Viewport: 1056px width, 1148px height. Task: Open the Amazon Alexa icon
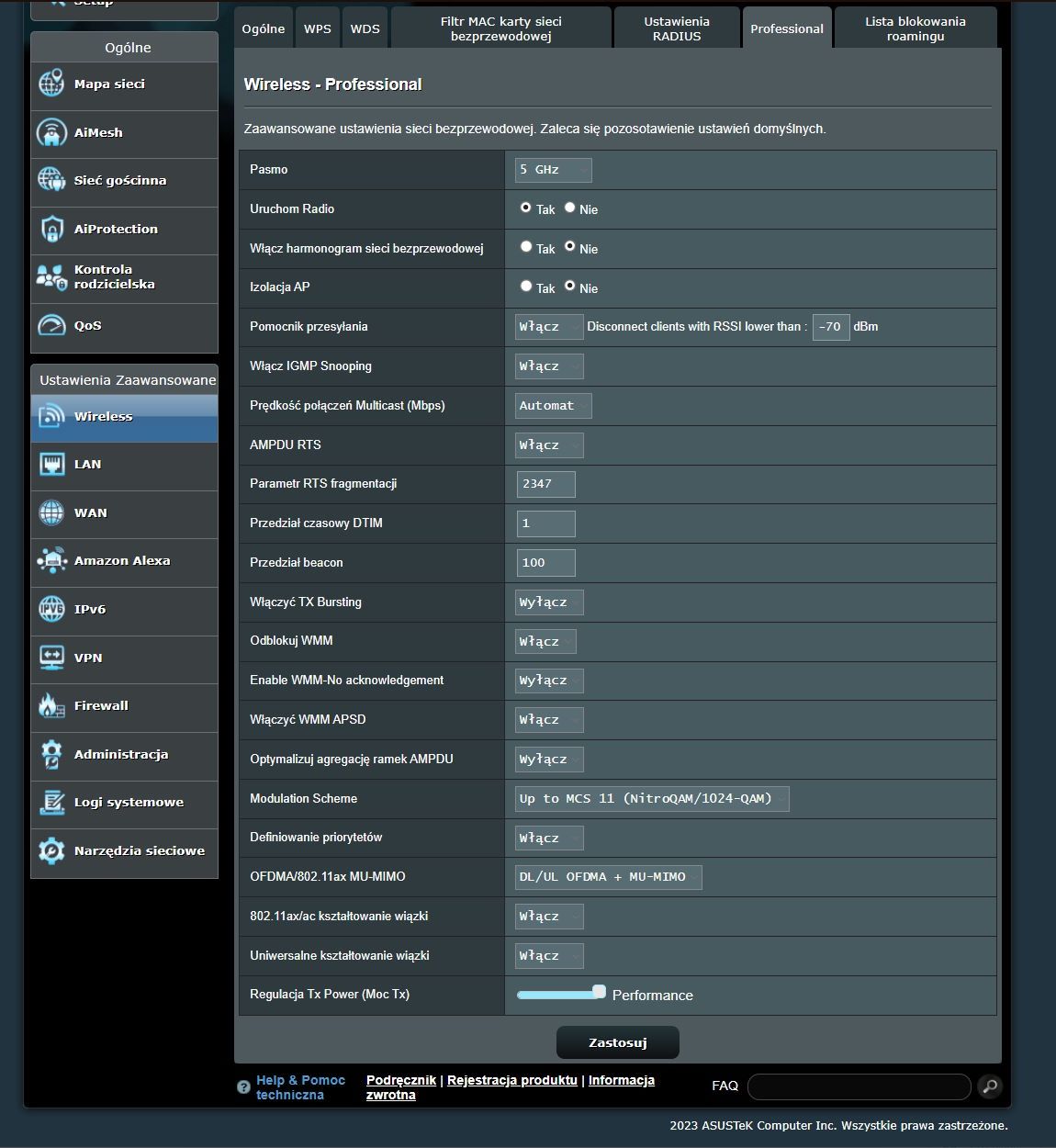point(51,560)
